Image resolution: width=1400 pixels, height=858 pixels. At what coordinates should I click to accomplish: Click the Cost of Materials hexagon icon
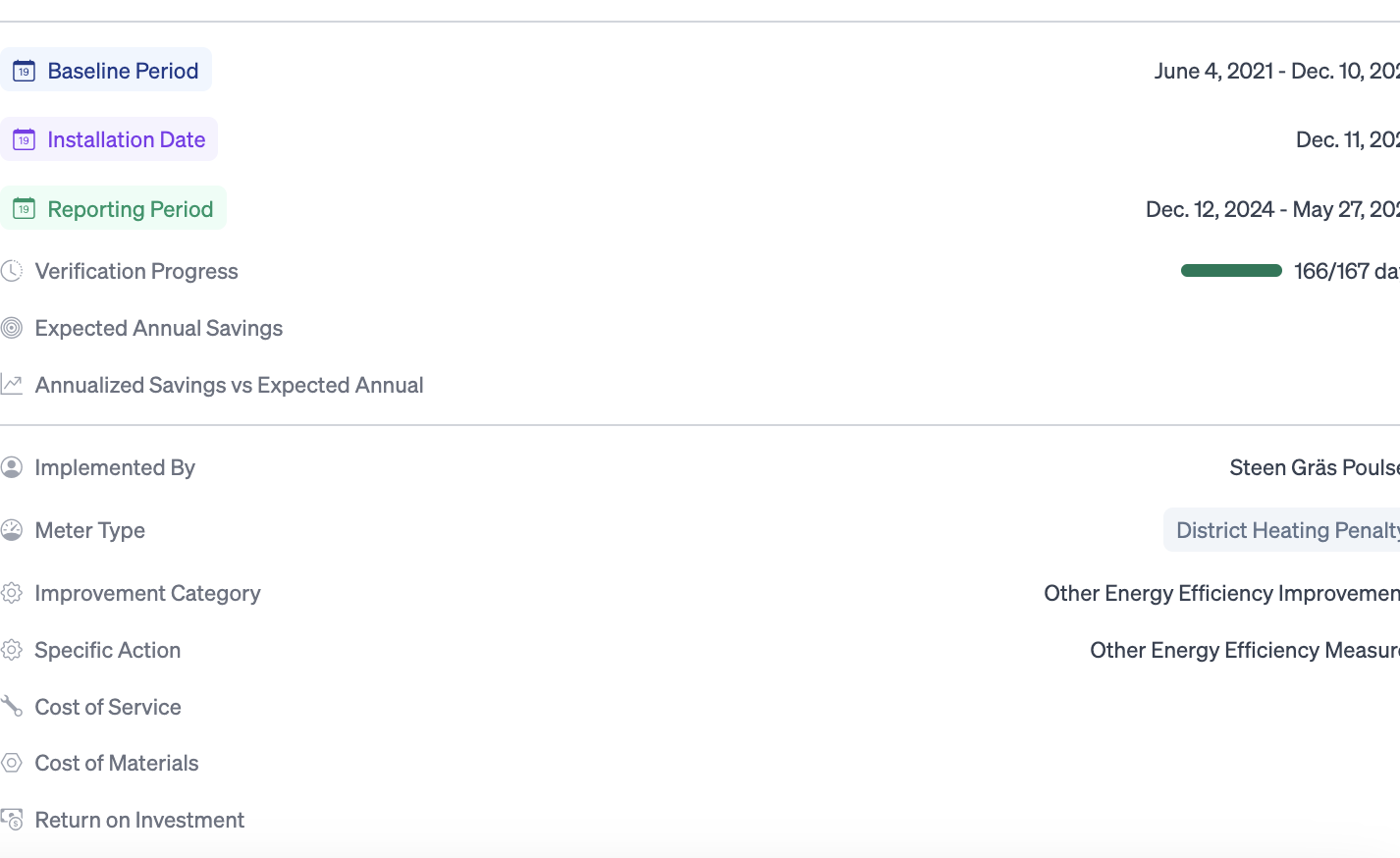(x=12, y=763)
